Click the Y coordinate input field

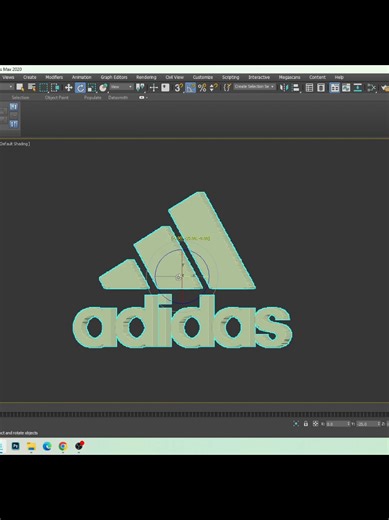point(368,424)
